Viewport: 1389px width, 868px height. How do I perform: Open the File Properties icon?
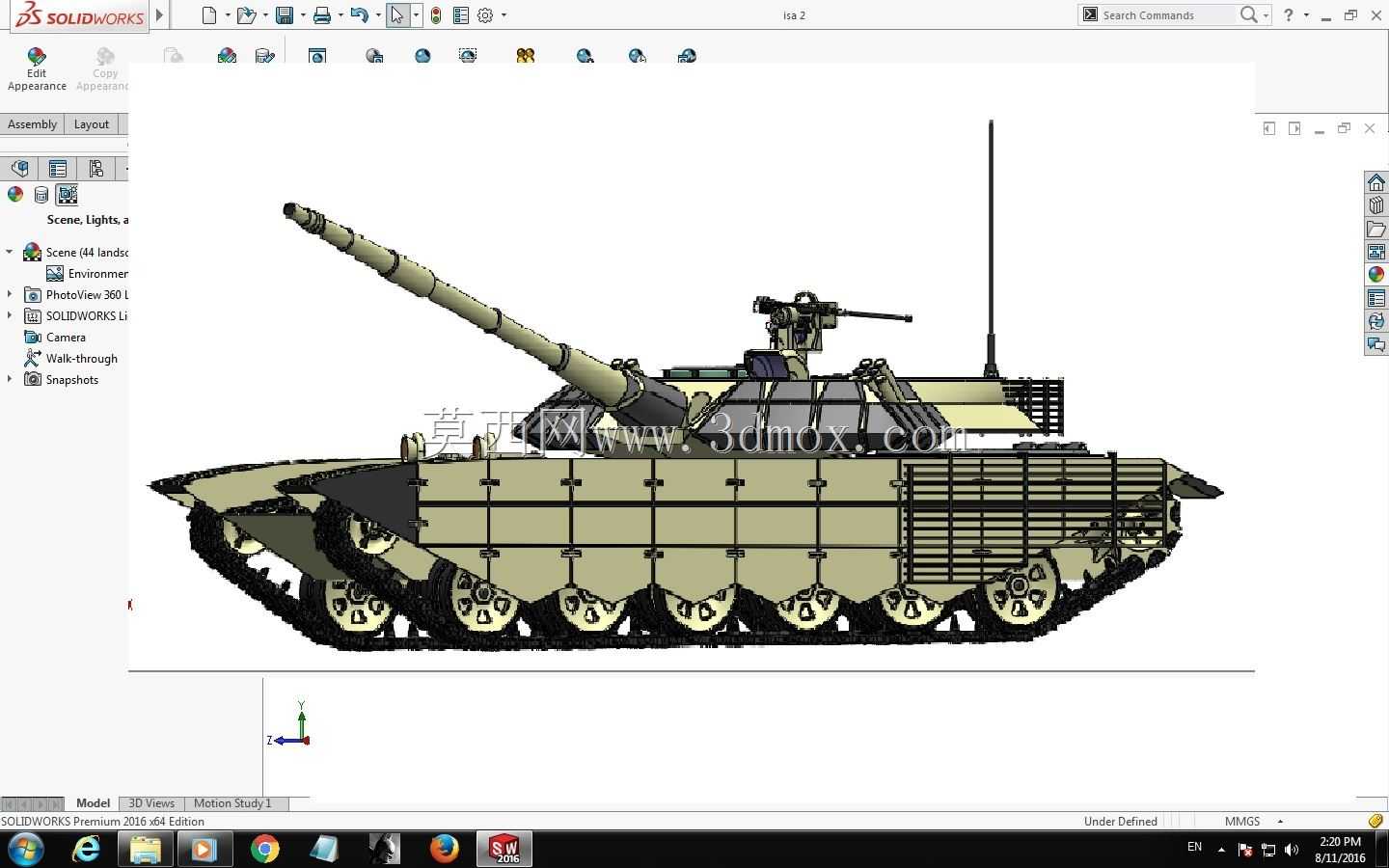click(461, 15)
